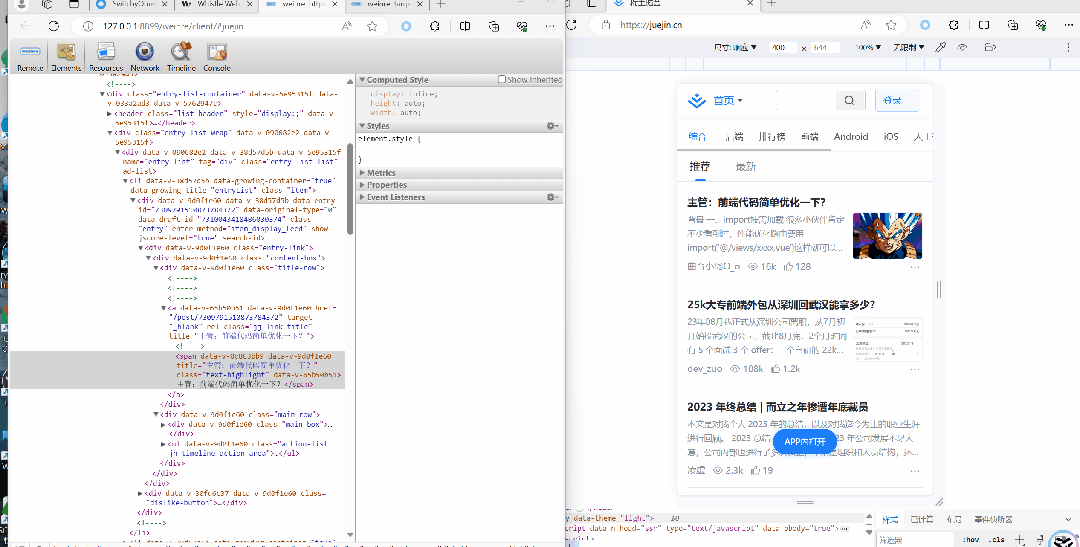The image size is (1080, 547).
Task: Open the Resources panel in weinre
Action: click(106, 56)
